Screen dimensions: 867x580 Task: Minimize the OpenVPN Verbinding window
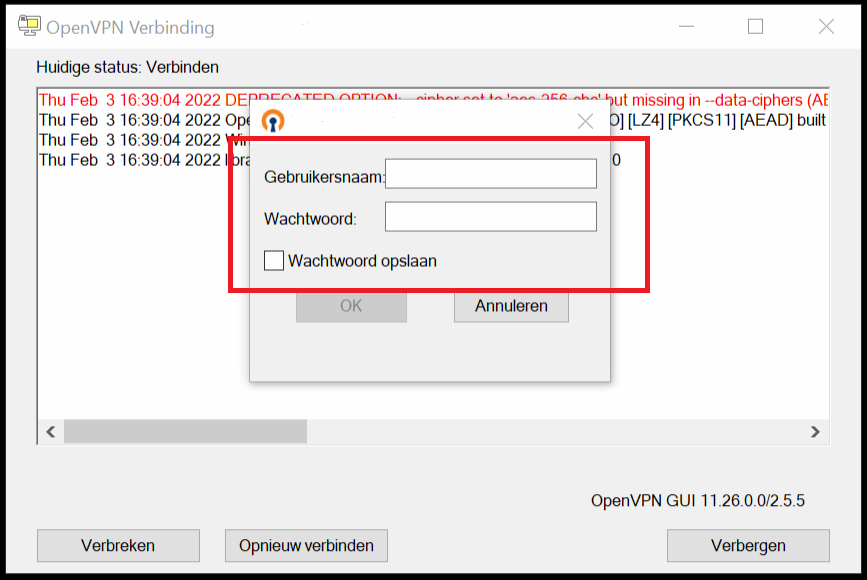pos(684,27)
